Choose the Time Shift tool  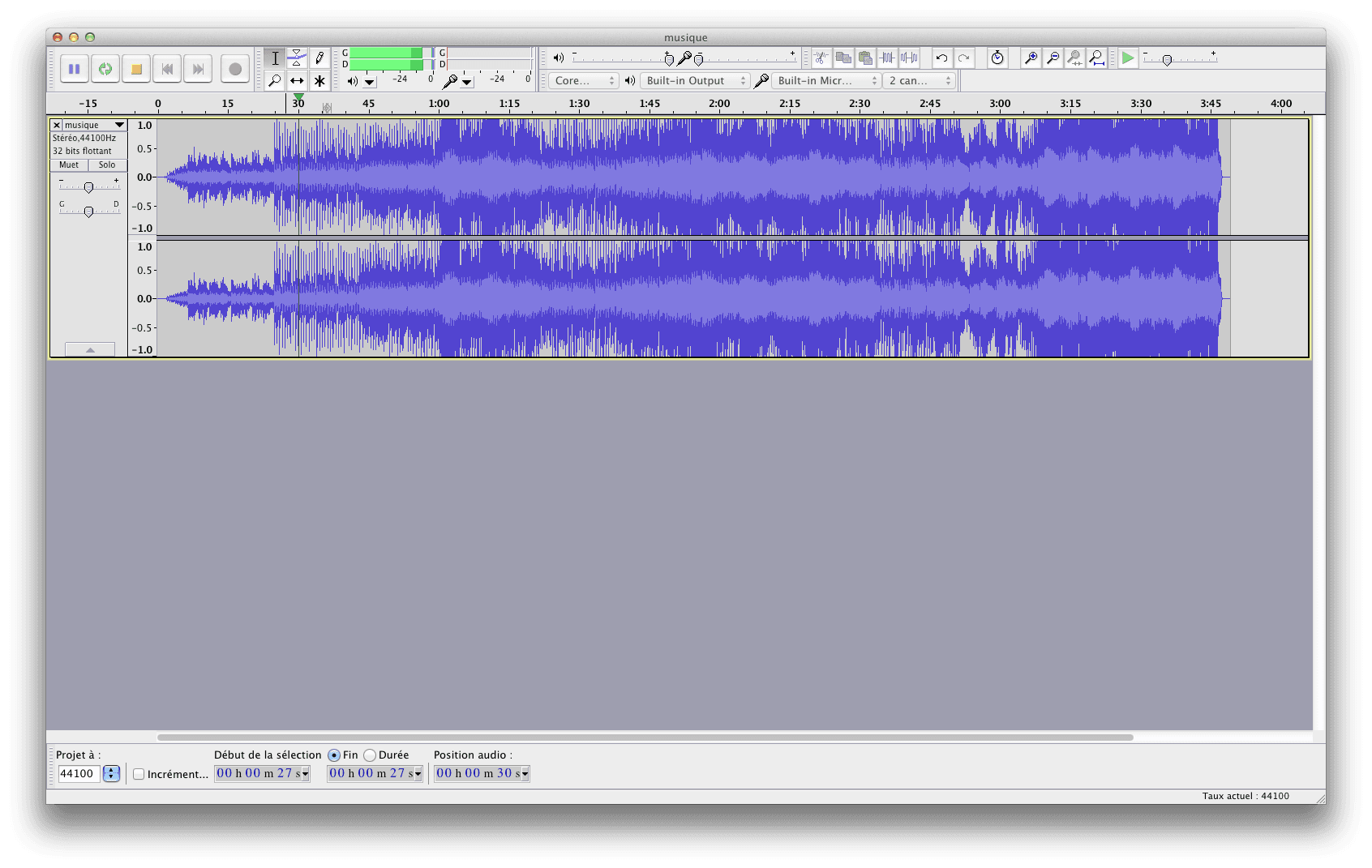coord(297,80)
